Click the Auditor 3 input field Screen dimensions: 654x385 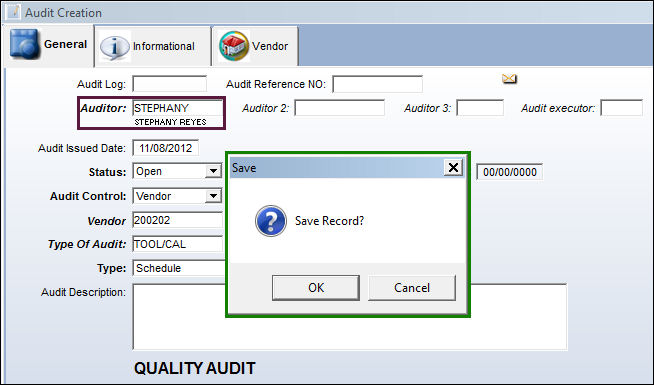tap(480, 108)
